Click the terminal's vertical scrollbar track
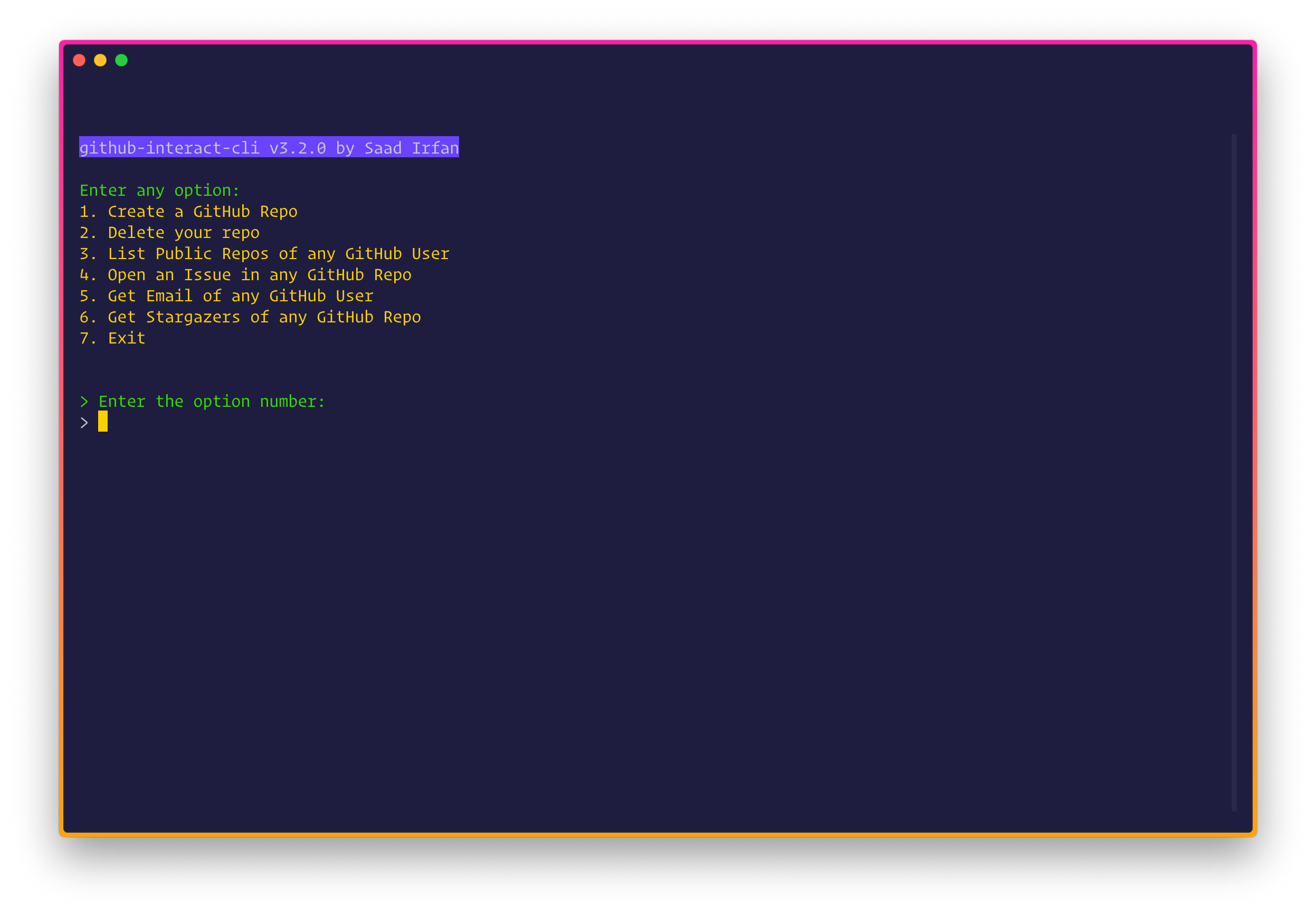This screenshot has width=1316, height=915. [1234, 473]
